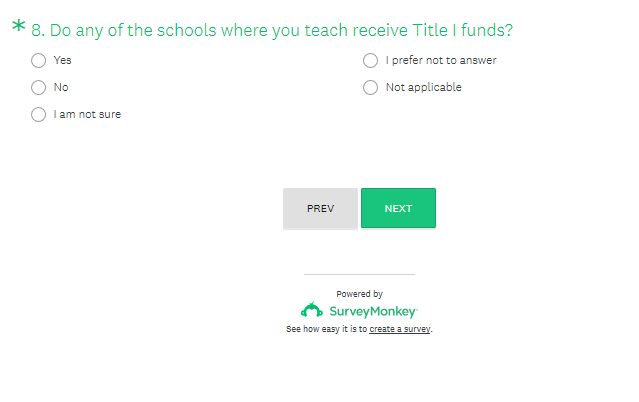Screen dimensions: 639x402
Task: Mark the "I am not sure" radio circle
Action: (38, 114)
